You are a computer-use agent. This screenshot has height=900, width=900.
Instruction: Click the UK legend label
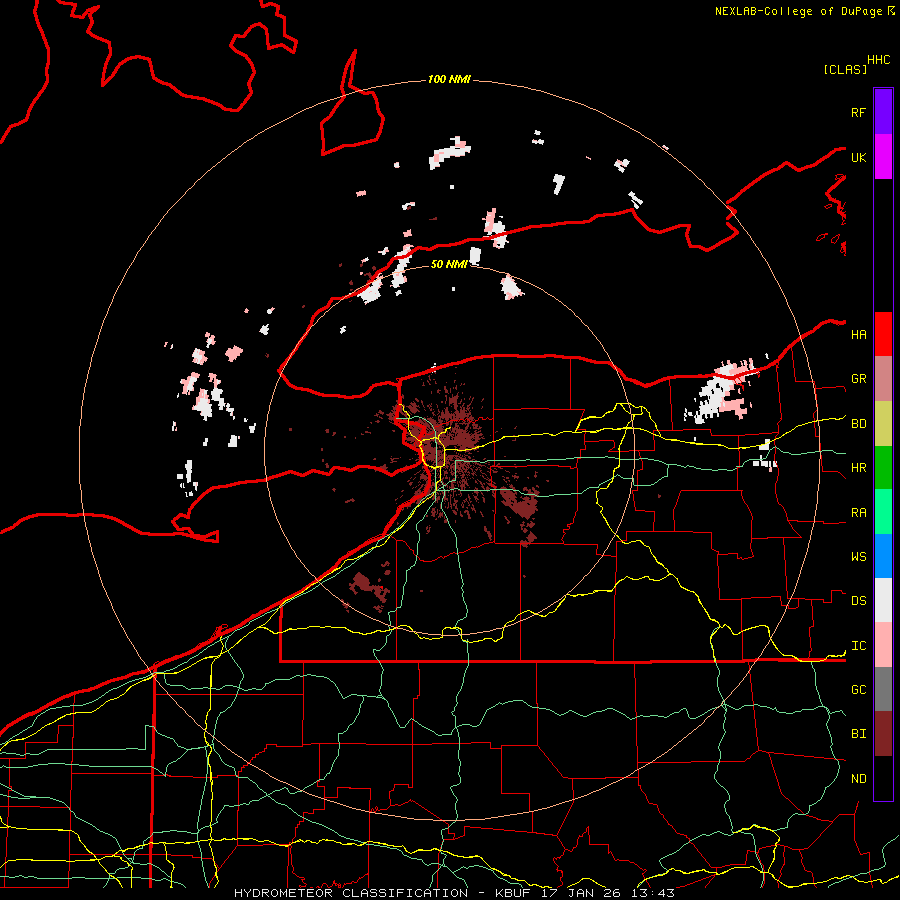858,157
